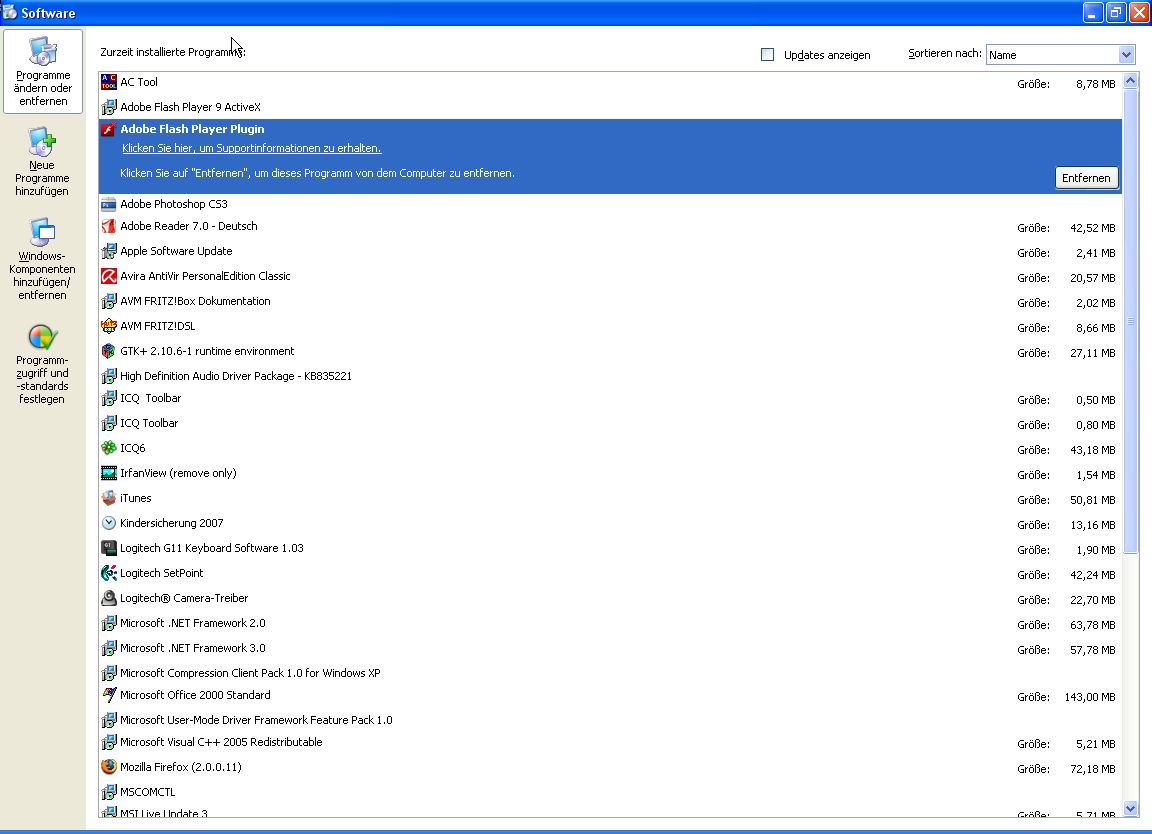Select the Avira AntiVir umbrella icon

(109, 276)
